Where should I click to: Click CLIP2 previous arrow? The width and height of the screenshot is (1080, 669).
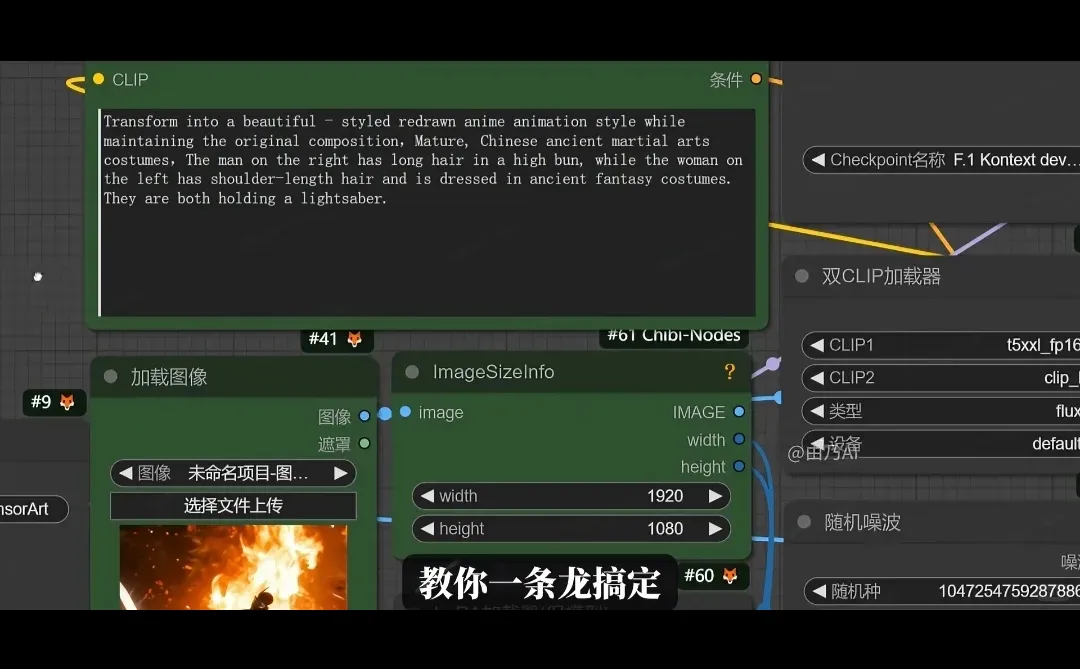click(817, 378)
